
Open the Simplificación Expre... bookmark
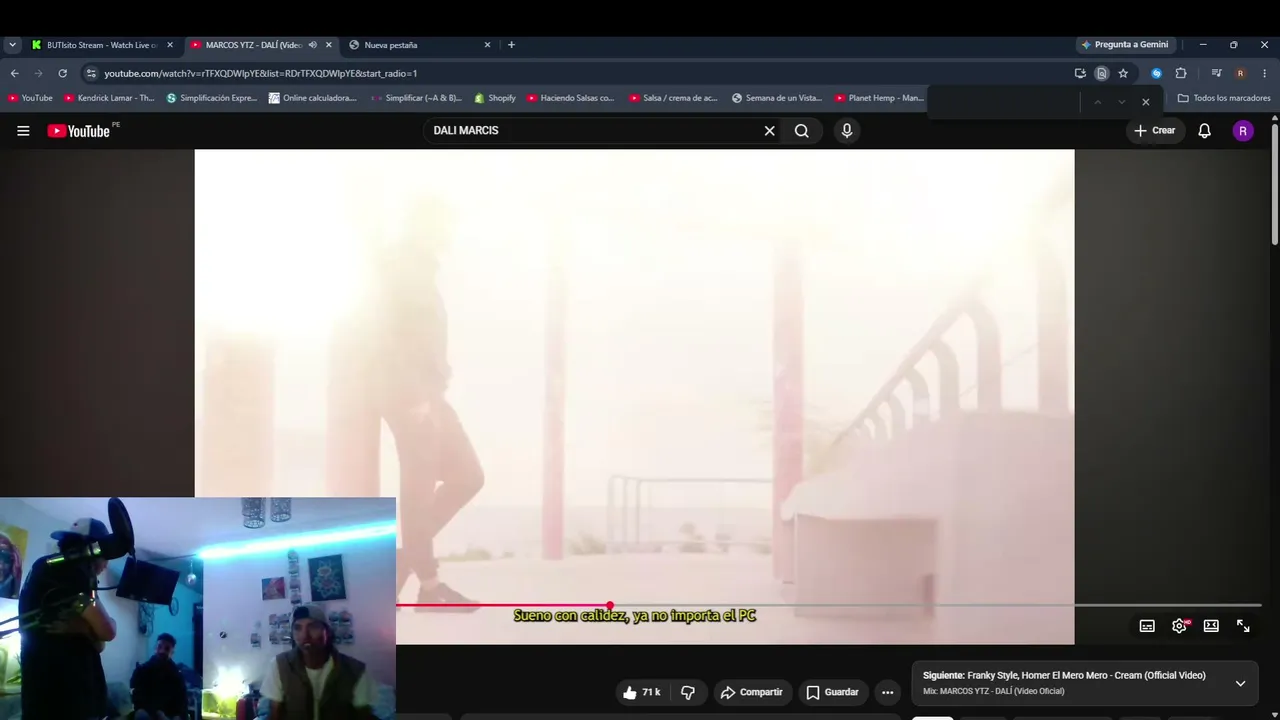point(212,98)
